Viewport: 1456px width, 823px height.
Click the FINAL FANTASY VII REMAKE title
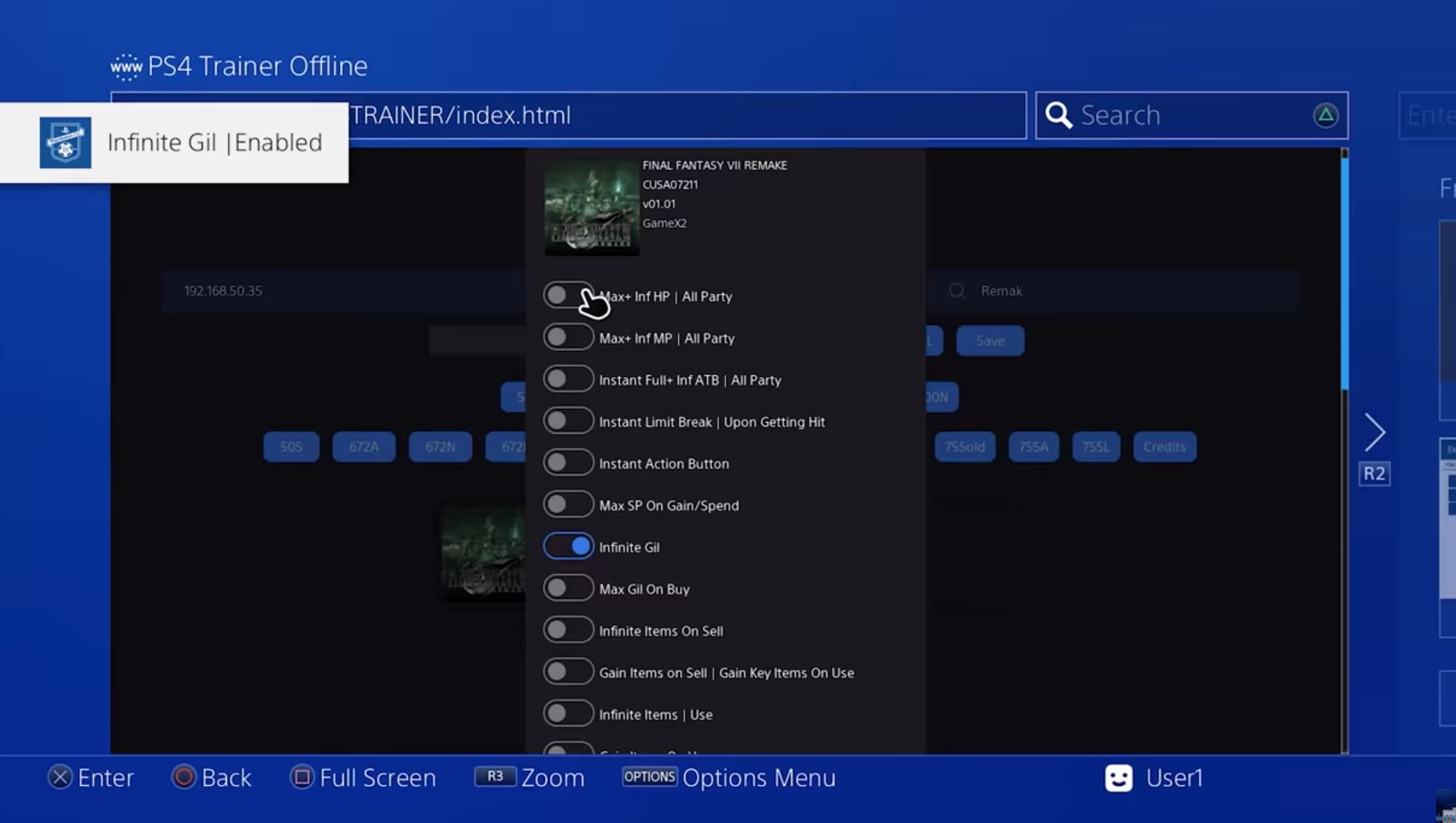pos(715,165)
